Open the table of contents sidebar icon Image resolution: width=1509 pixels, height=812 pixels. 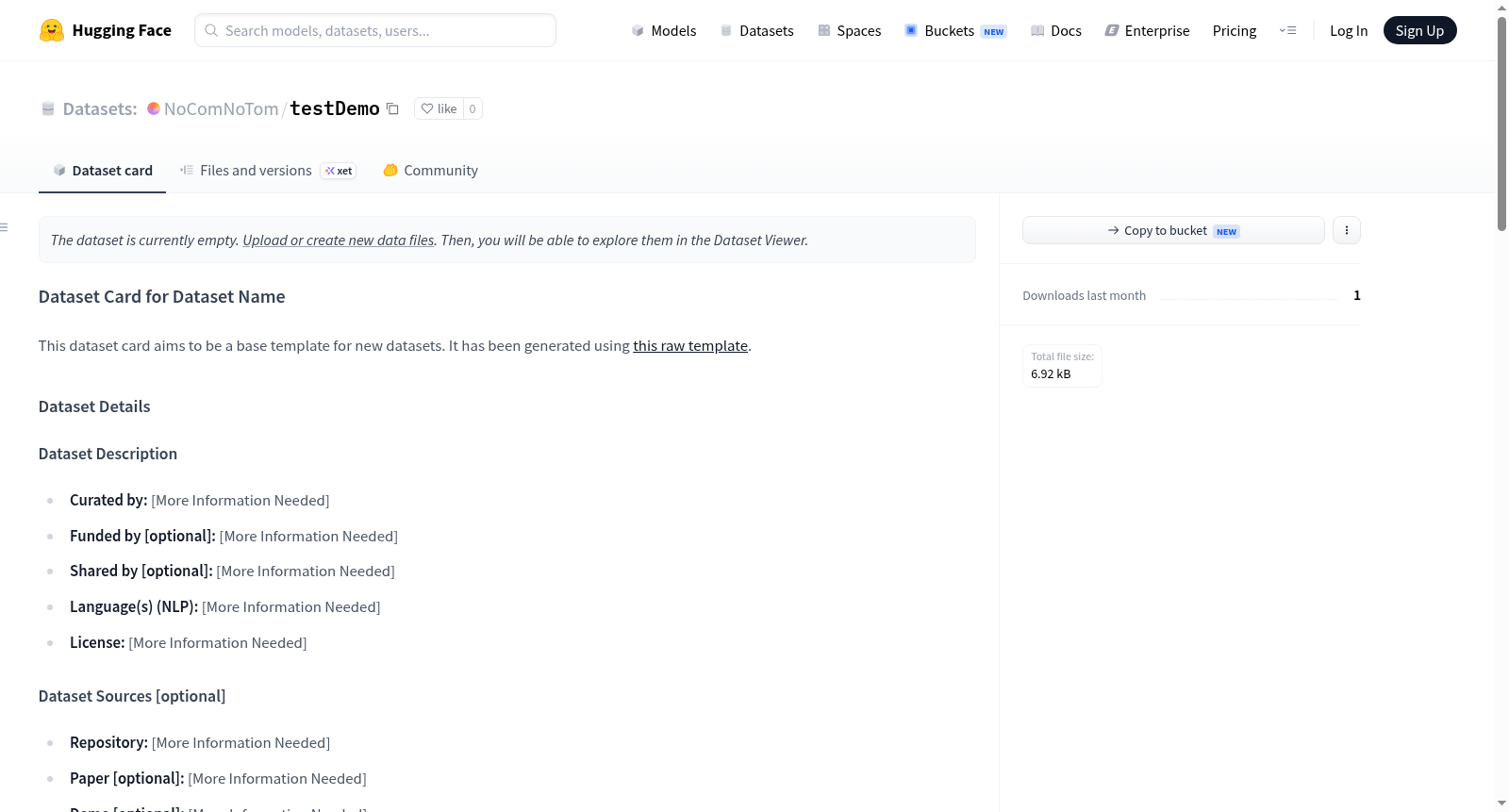tap(4, 227)
